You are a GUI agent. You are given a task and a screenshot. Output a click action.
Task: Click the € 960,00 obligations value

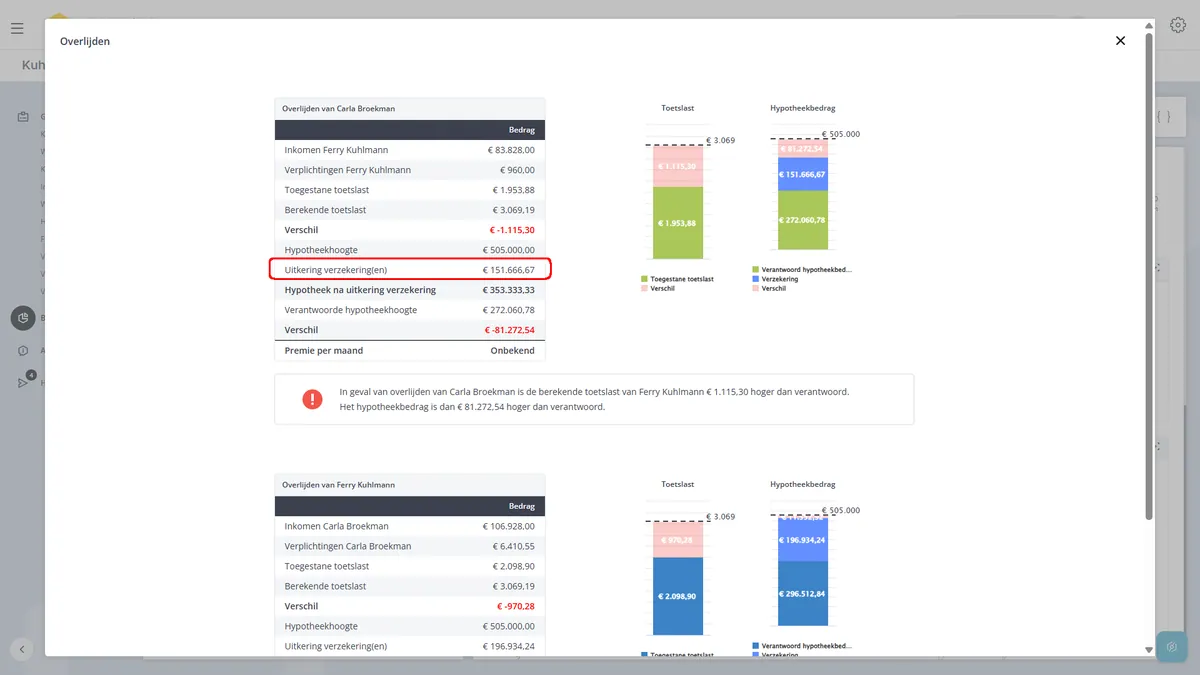tap(517, 170)
